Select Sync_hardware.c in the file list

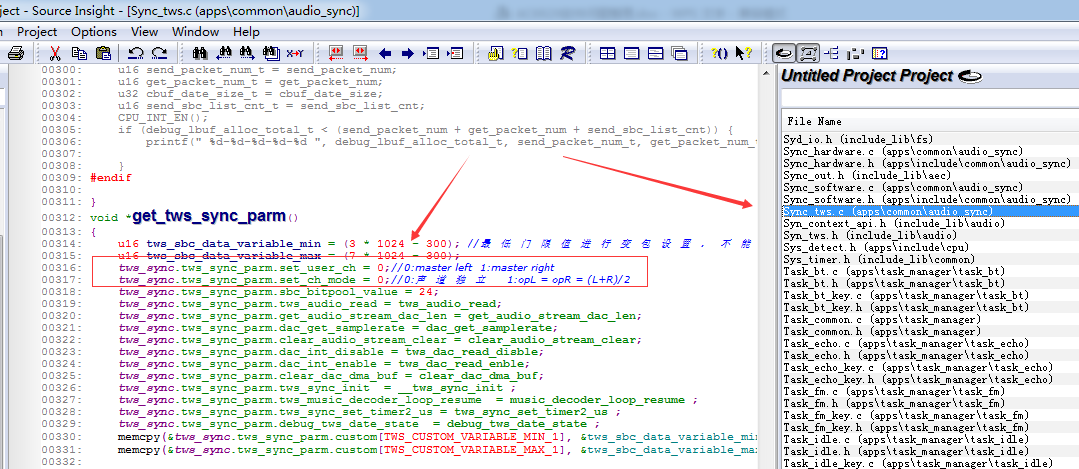click(x=903, y=151)
